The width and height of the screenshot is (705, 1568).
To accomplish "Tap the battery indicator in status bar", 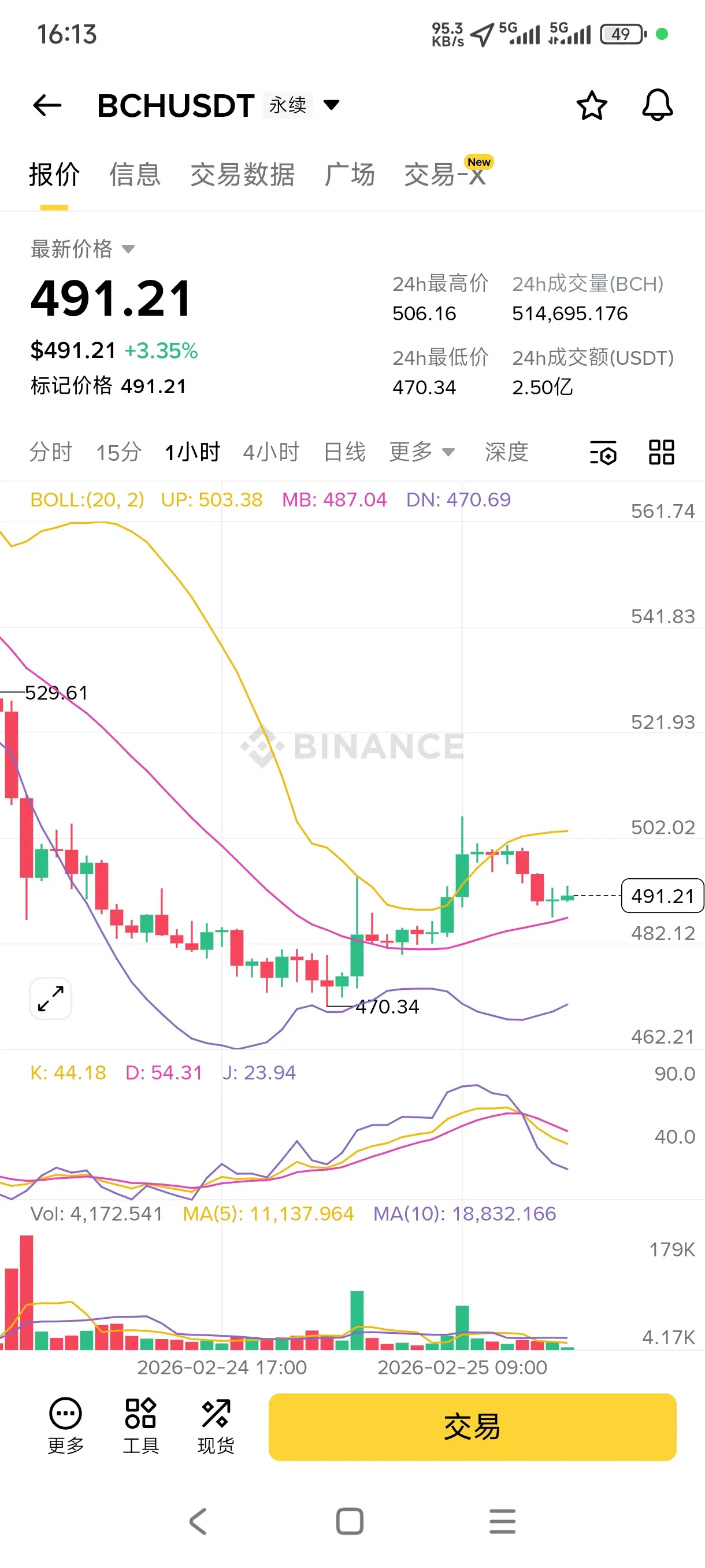I will pos(623,34).
